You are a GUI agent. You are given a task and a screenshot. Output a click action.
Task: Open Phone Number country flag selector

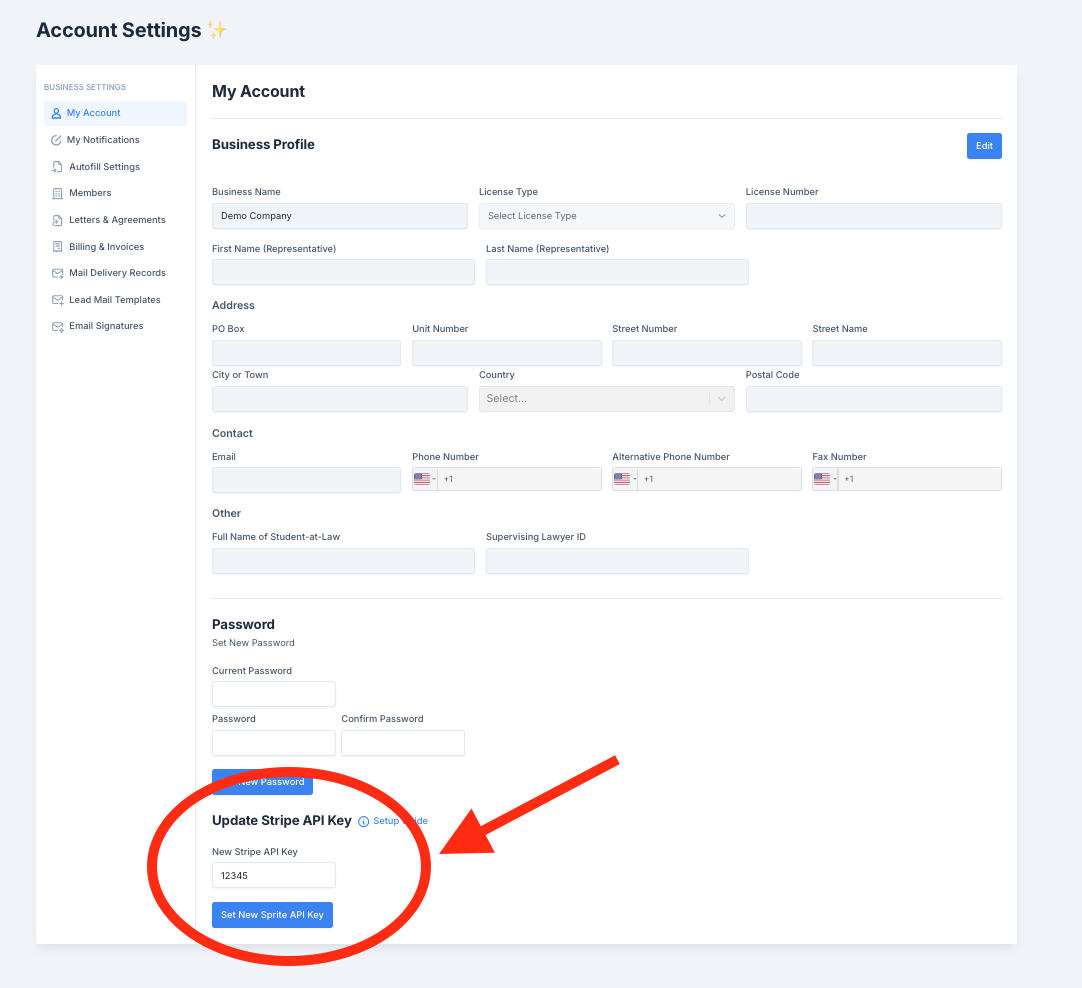click(x=424, y=479)
